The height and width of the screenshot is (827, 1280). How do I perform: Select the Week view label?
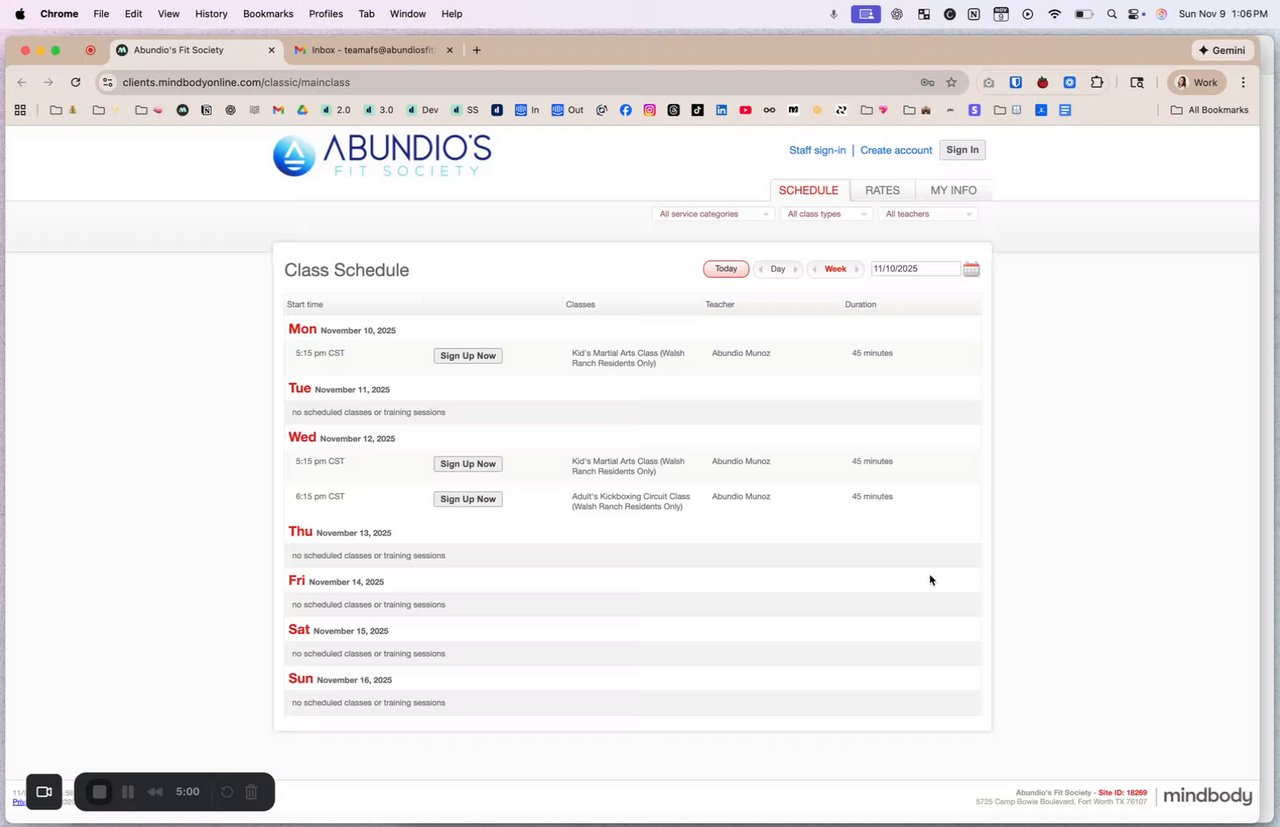(835, 269)
